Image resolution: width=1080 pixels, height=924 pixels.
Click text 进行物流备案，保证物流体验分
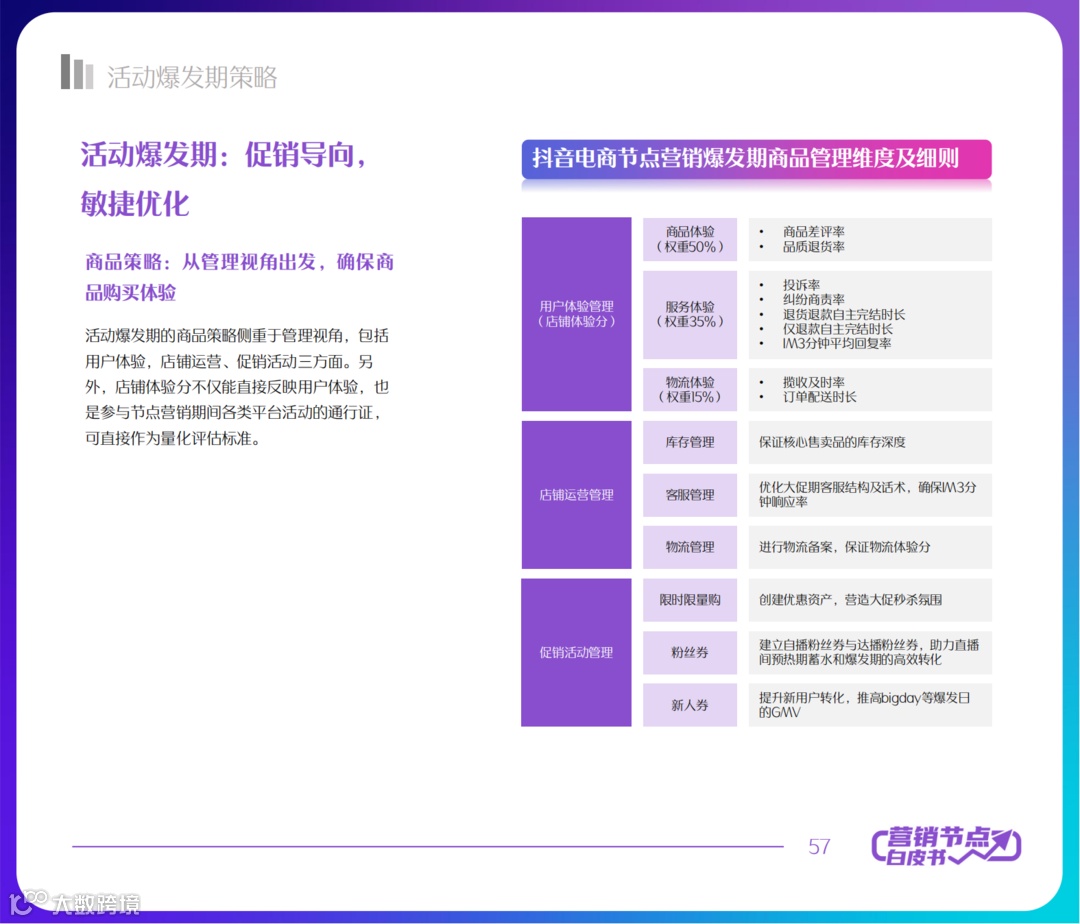(x=844, y=547)
